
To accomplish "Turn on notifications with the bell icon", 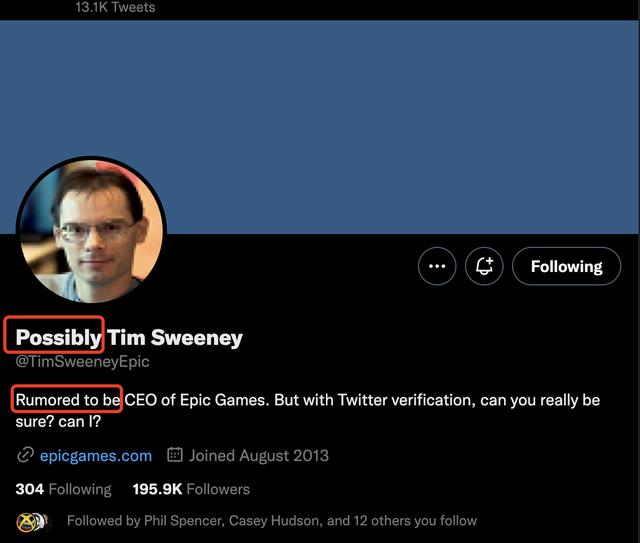I will click(x=485, y=267).
